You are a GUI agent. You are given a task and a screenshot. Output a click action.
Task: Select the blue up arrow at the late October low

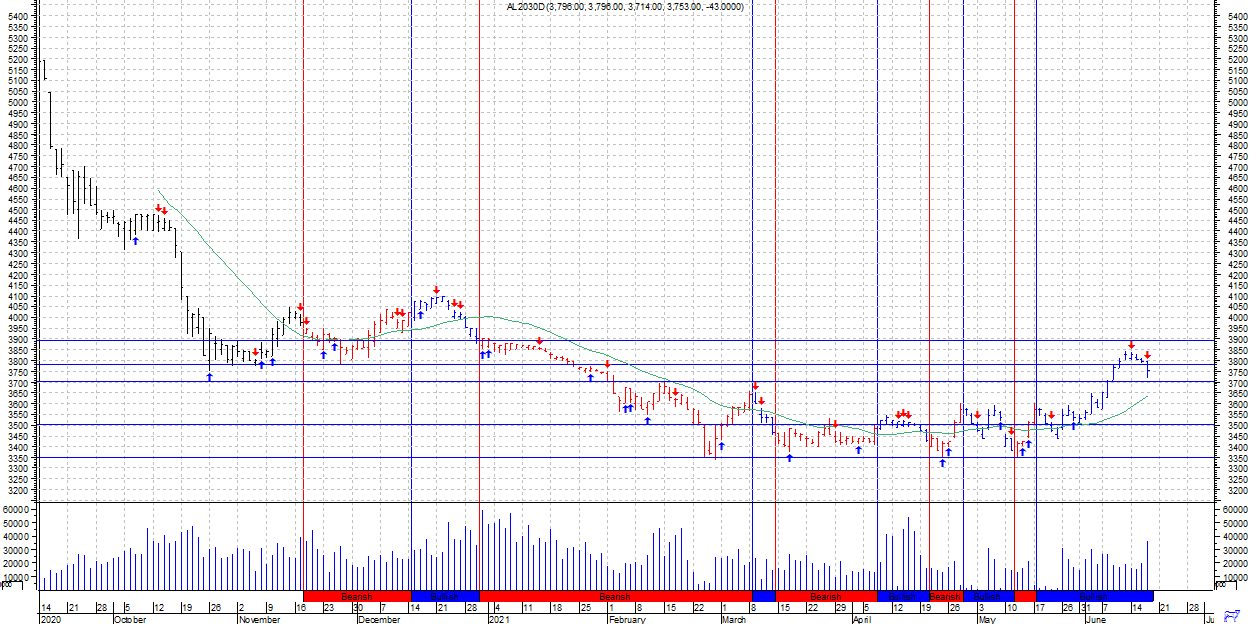[209, 376]
